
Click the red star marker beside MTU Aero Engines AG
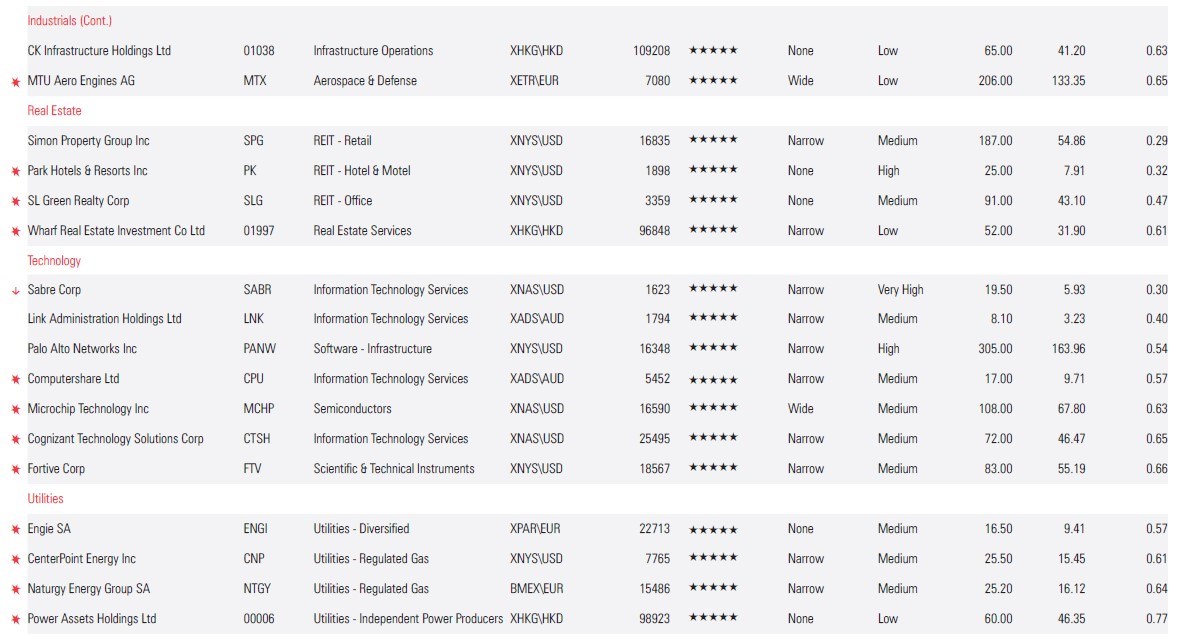[15, 81]
